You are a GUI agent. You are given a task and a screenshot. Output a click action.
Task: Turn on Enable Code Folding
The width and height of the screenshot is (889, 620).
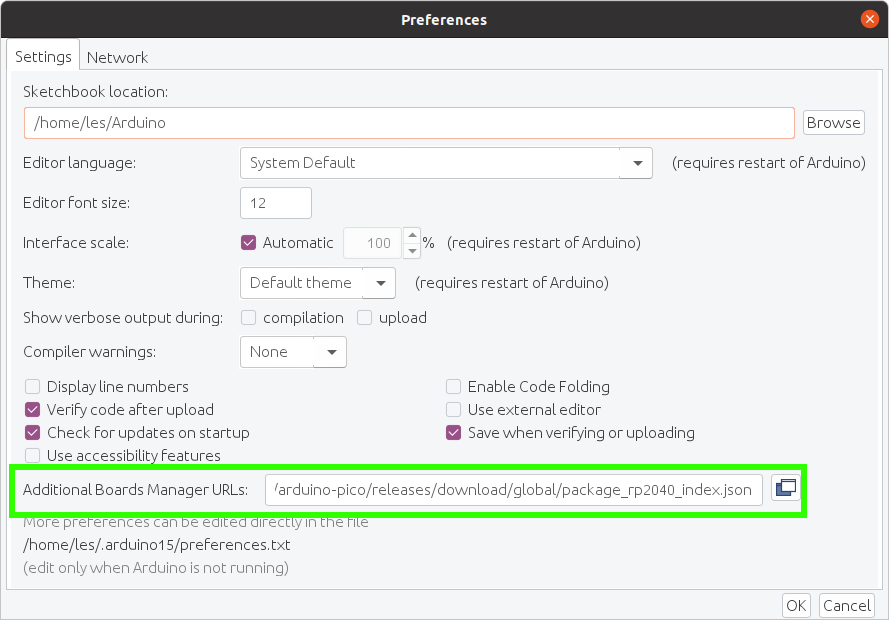(454, 387)
